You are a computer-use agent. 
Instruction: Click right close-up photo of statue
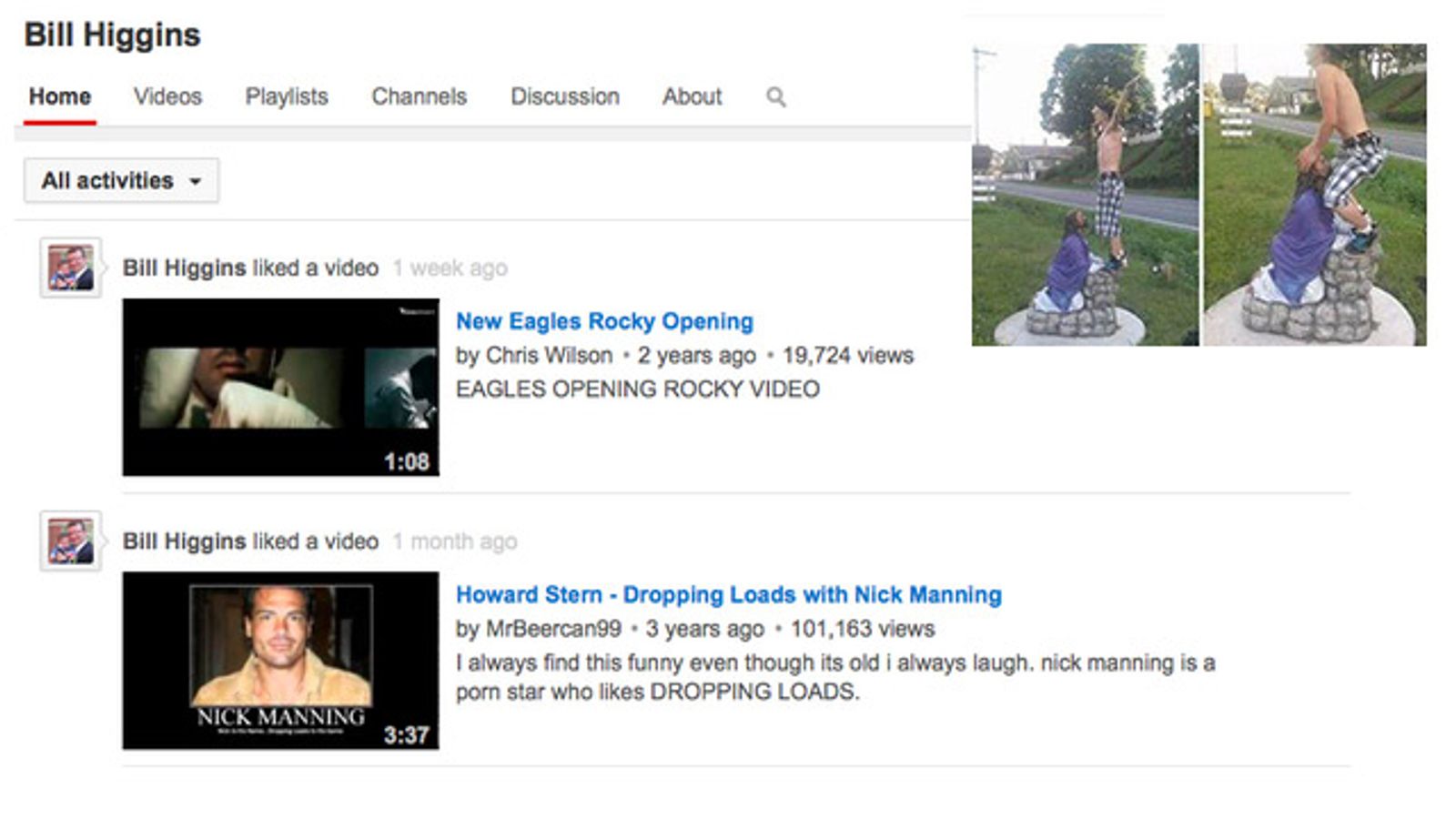click(x=1315, y=195)
